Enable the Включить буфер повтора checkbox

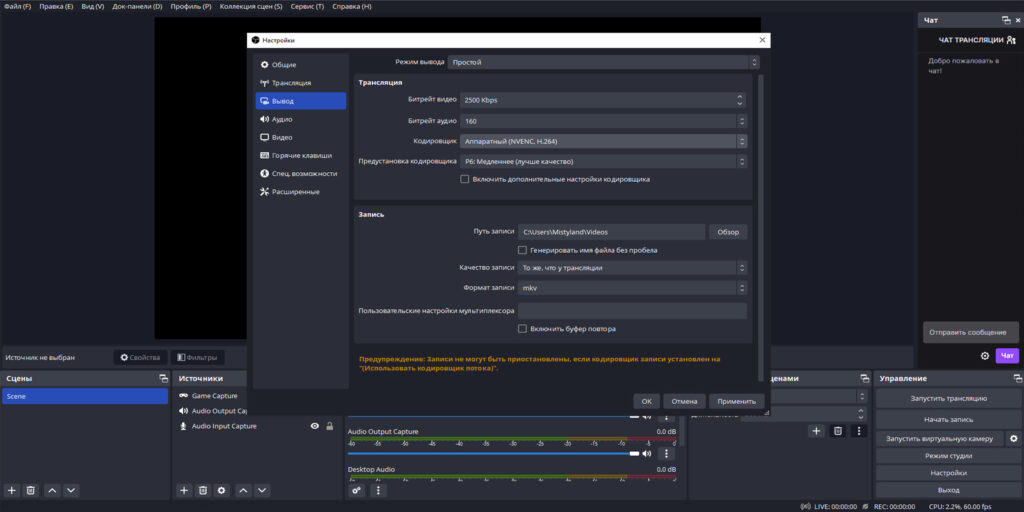[522, 329]
